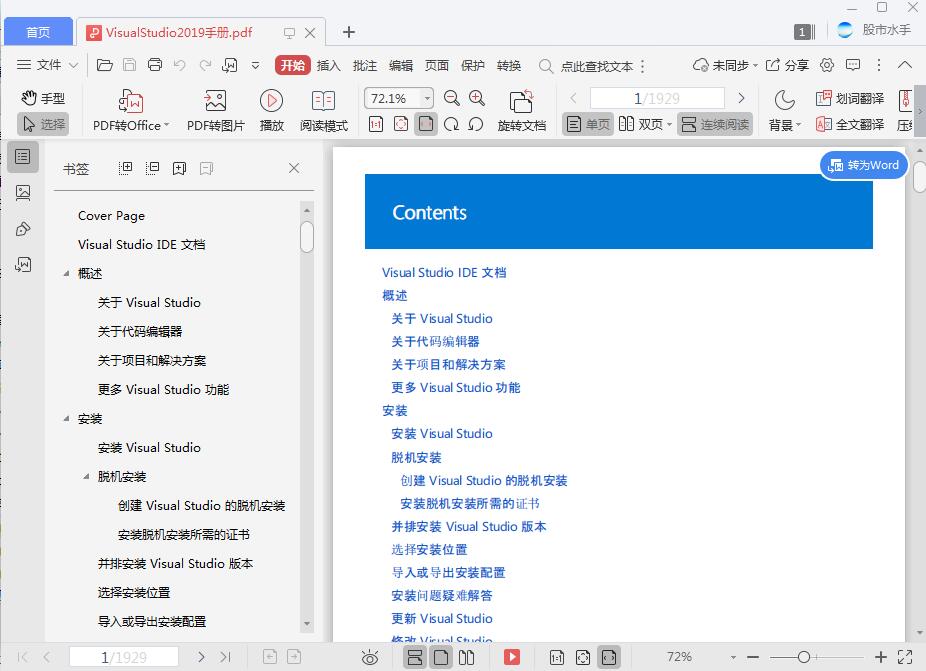Enter reading mode
Image resolution: width=926 pixels, height=671 pixels.
[324, 110]
